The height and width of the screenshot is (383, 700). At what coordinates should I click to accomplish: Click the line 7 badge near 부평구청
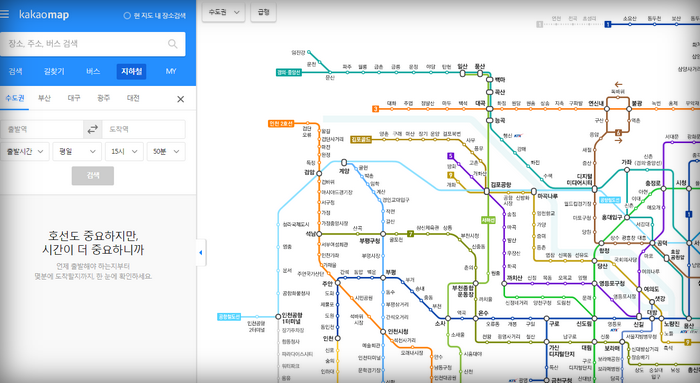[x=410, y=234]
